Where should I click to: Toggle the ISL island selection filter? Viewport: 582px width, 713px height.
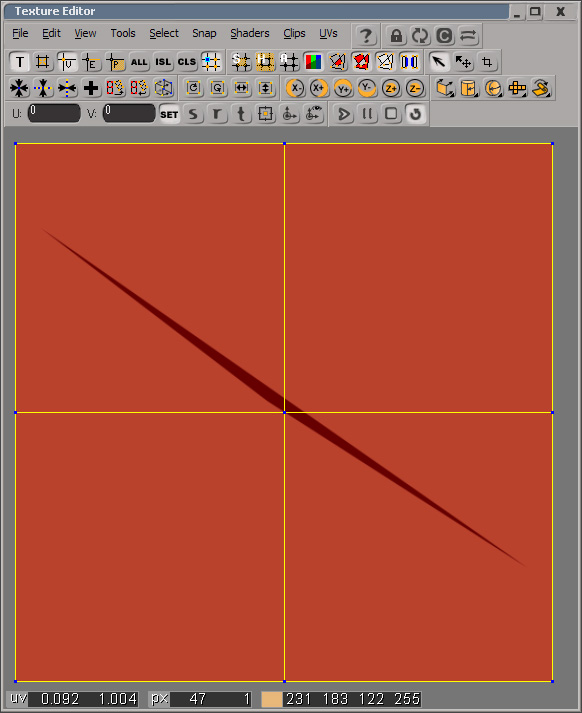click(163, 62)
